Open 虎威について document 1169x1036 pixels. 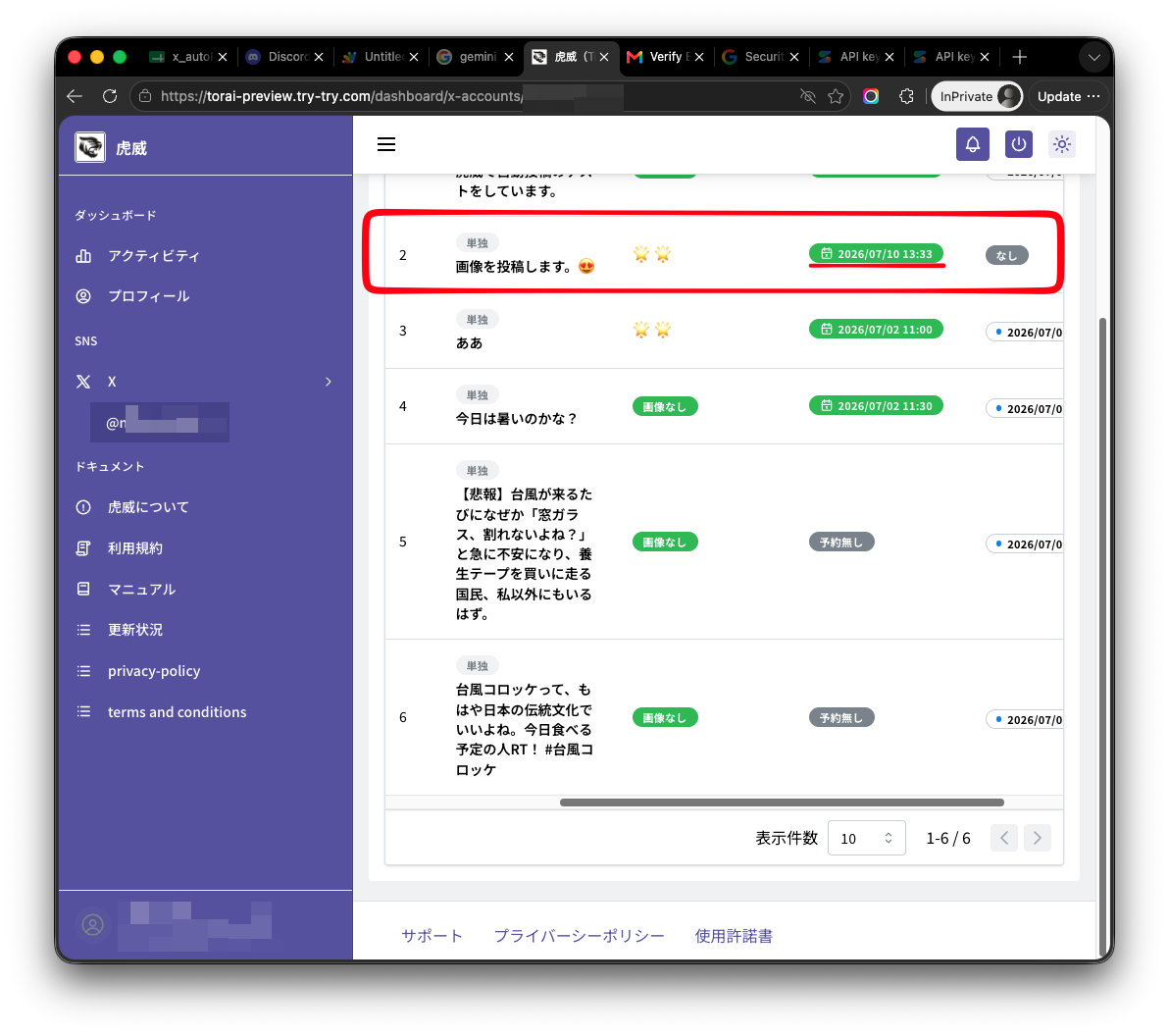(x=148, y=507)
